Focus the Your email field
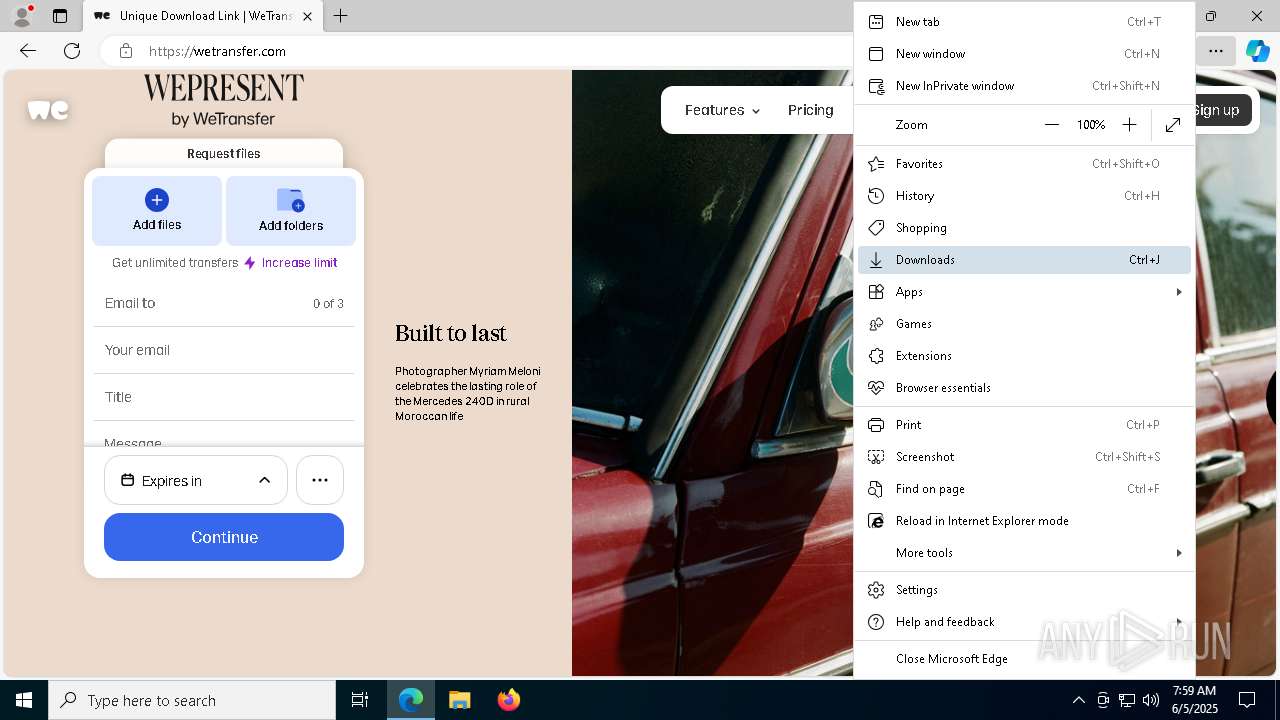1280x720 pixels. click(224, 350)
